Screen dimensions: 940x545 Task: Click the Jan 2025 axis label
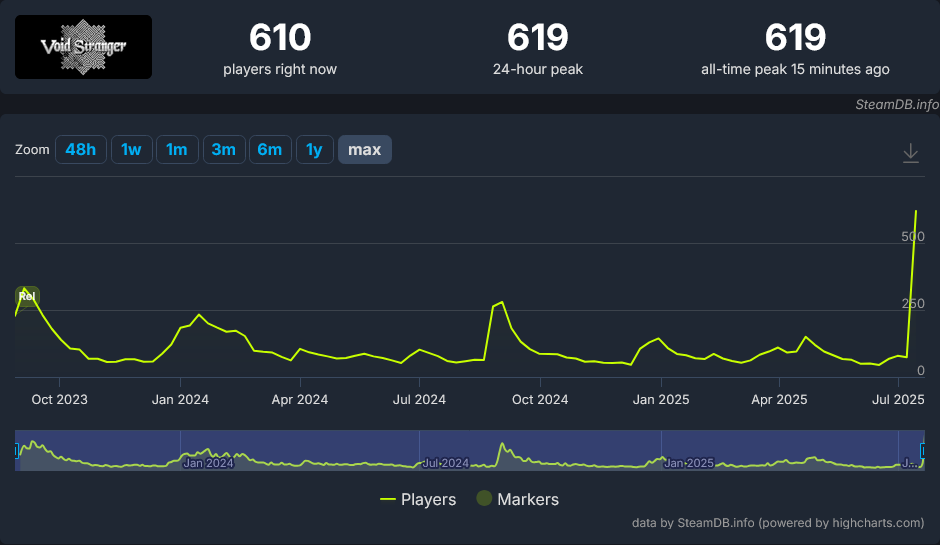(x=661, y=399)
